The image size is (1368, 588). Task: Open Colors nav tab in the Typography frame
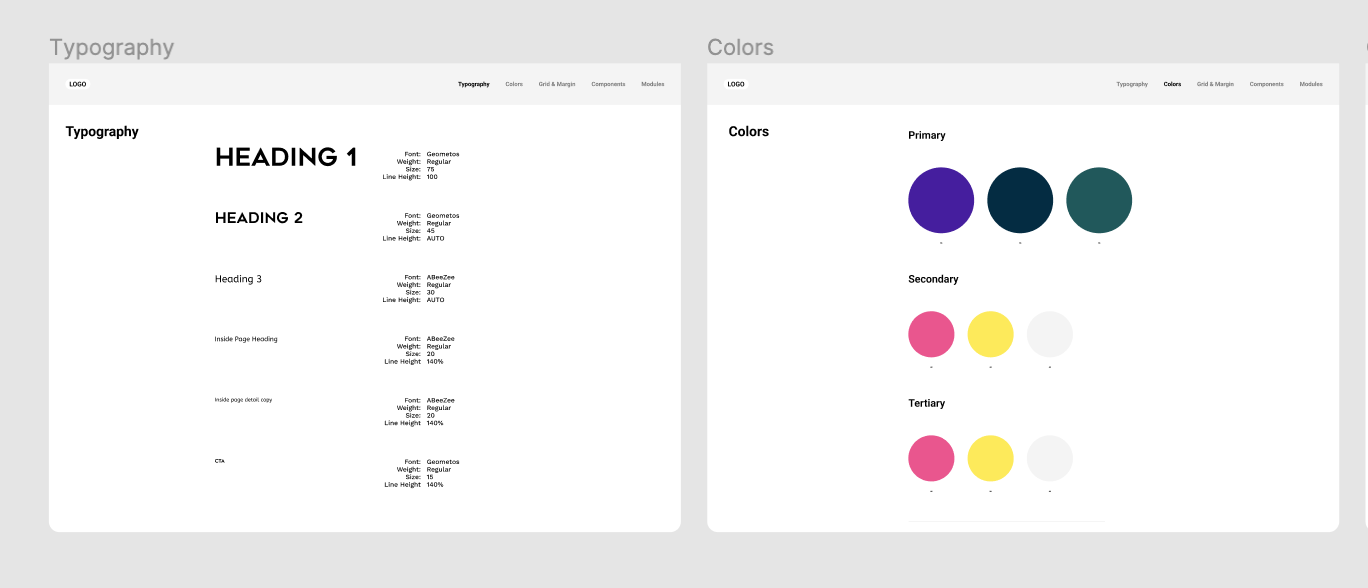pyautogui.click(x=514, y=84)
